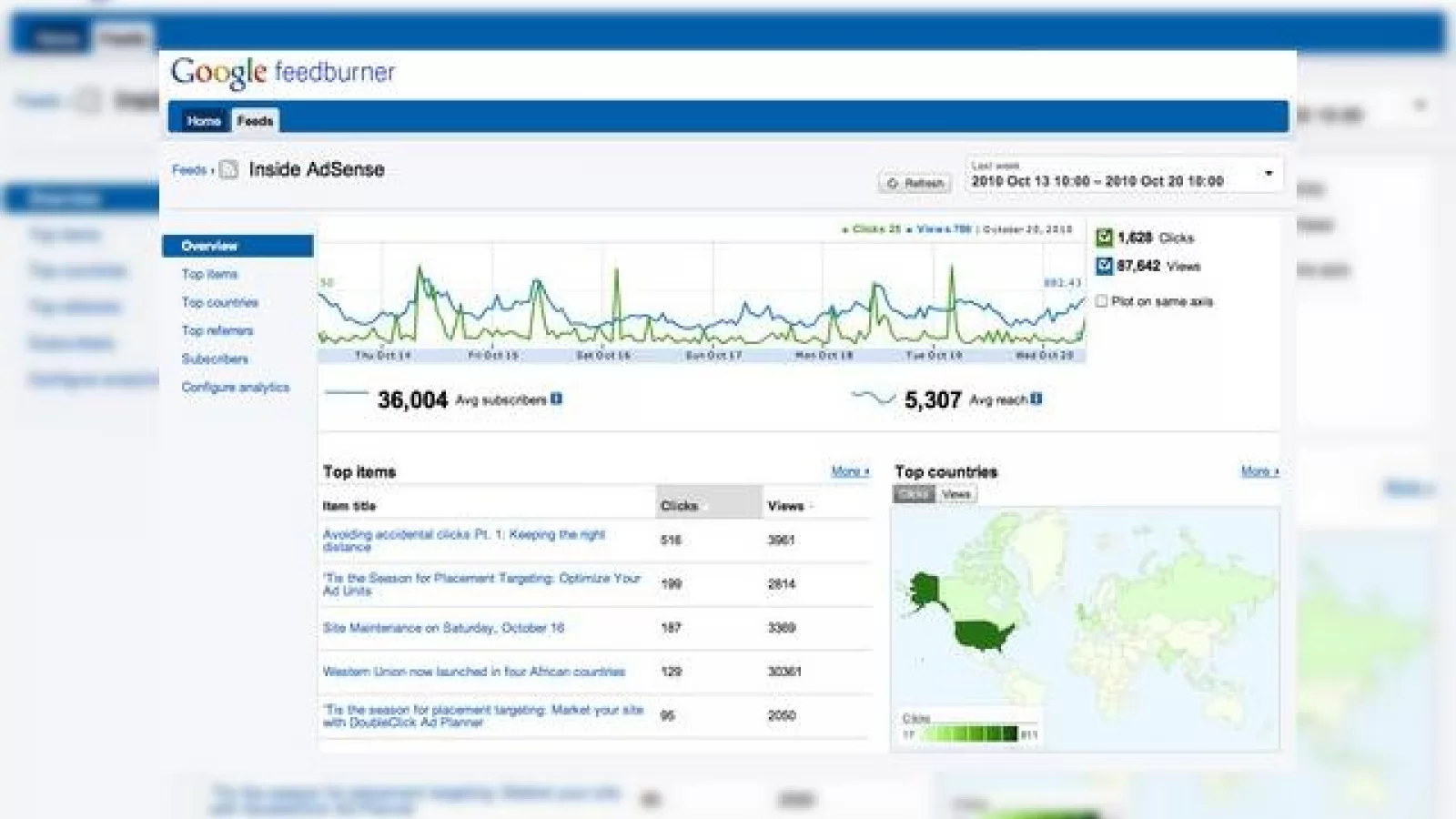
Task: Click the Feeds breadcrumb link
Action: click(189, 170)
